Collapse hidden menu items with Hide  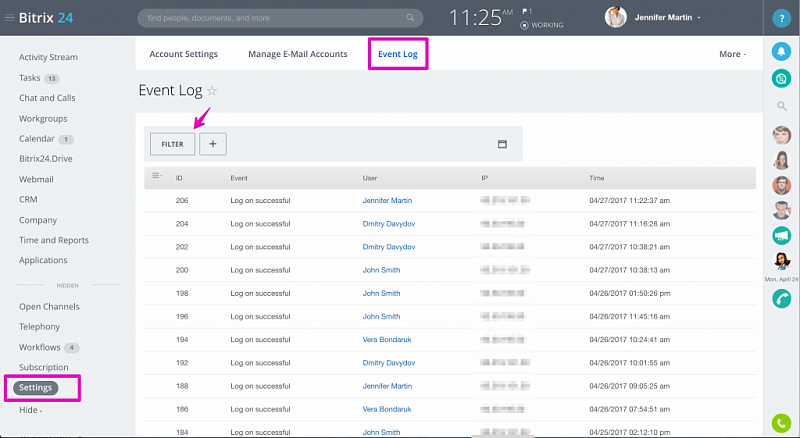(31, 410)
